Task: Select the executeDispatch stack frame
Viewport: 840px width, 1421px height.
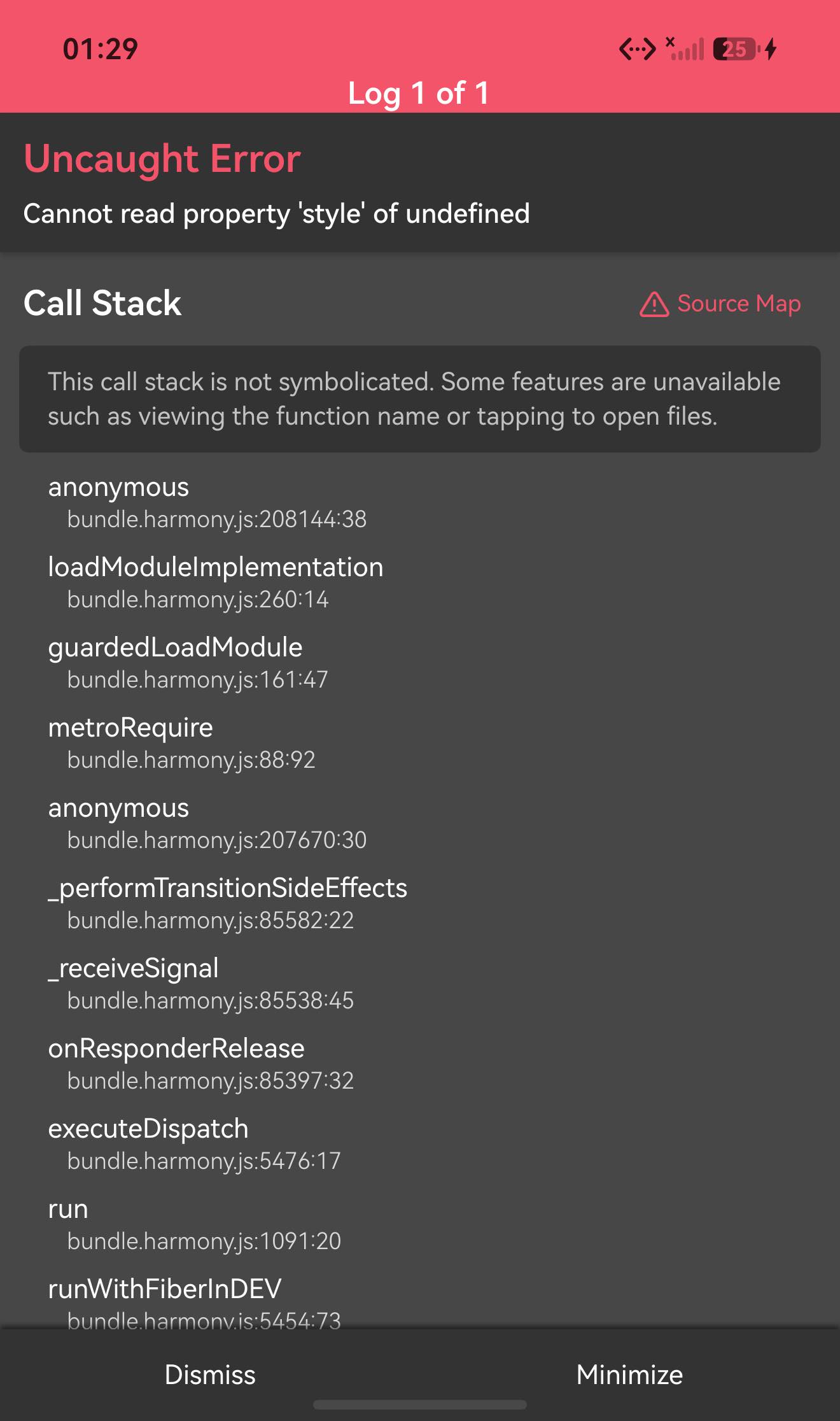Action: pos(420,1144)
